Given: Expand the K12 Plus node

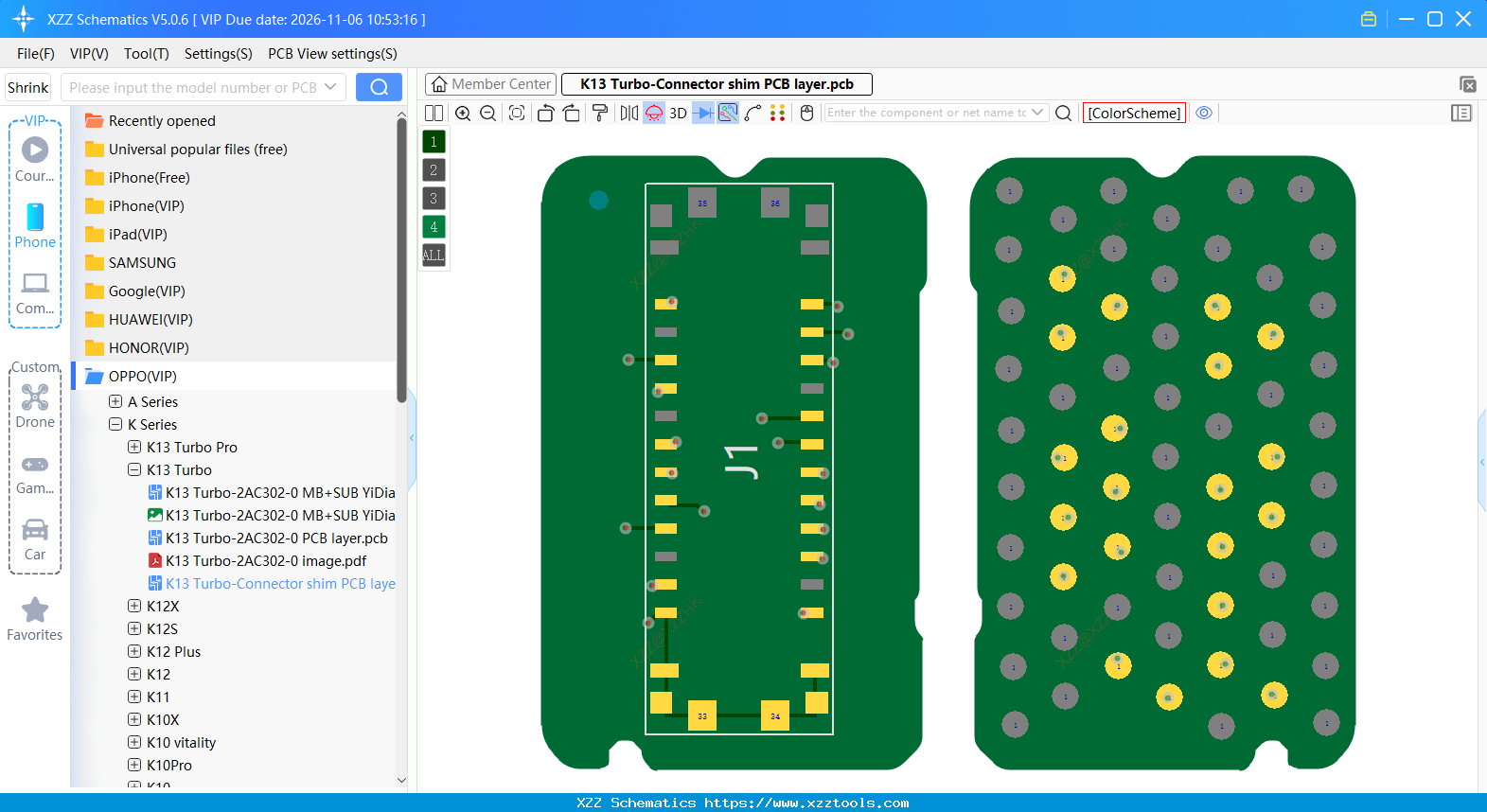Looking at the screenshot, I should pyautogui.click(x=134, y=651).
